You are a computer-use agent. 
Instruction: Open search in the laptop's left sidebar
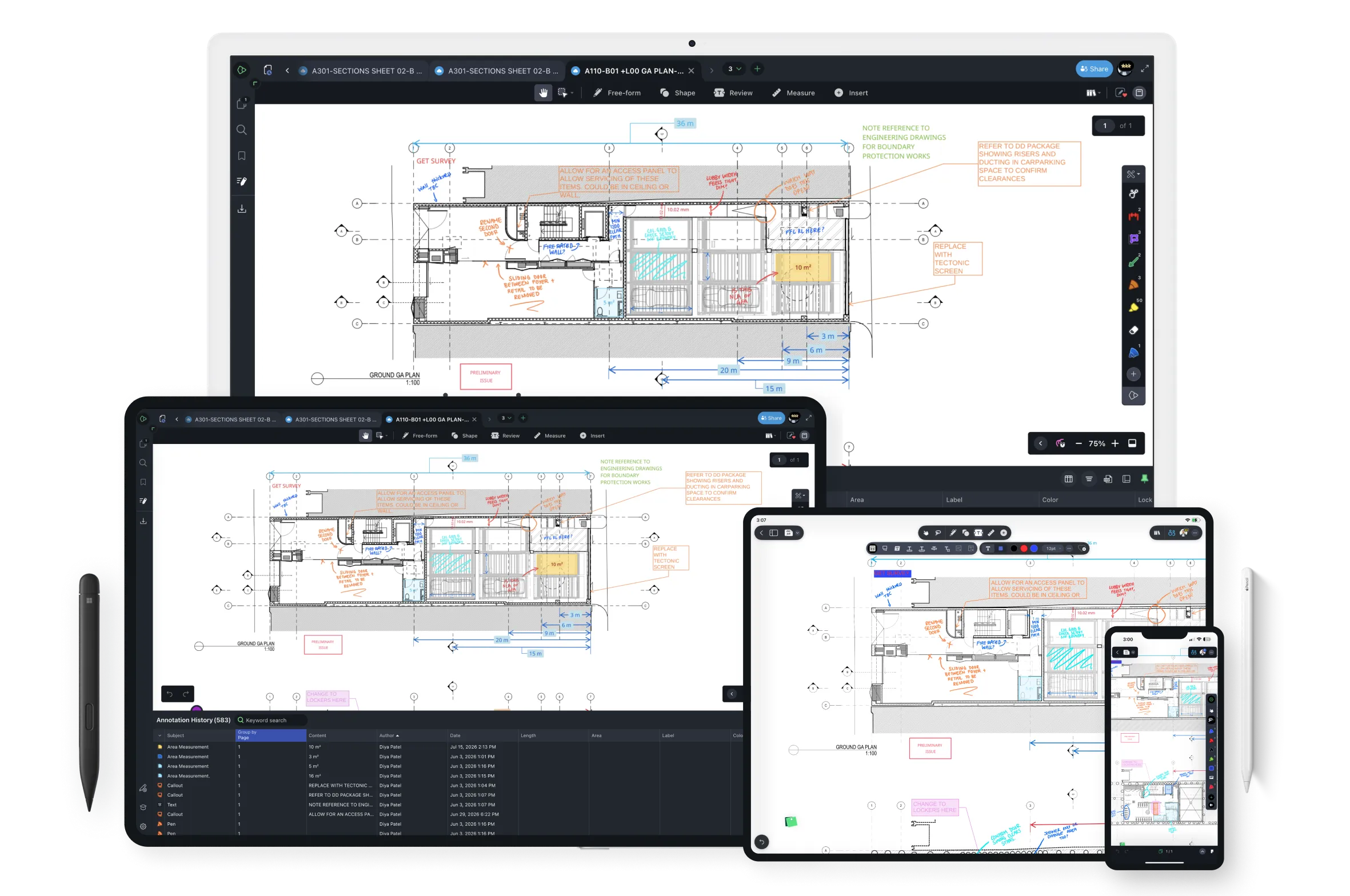242,130
